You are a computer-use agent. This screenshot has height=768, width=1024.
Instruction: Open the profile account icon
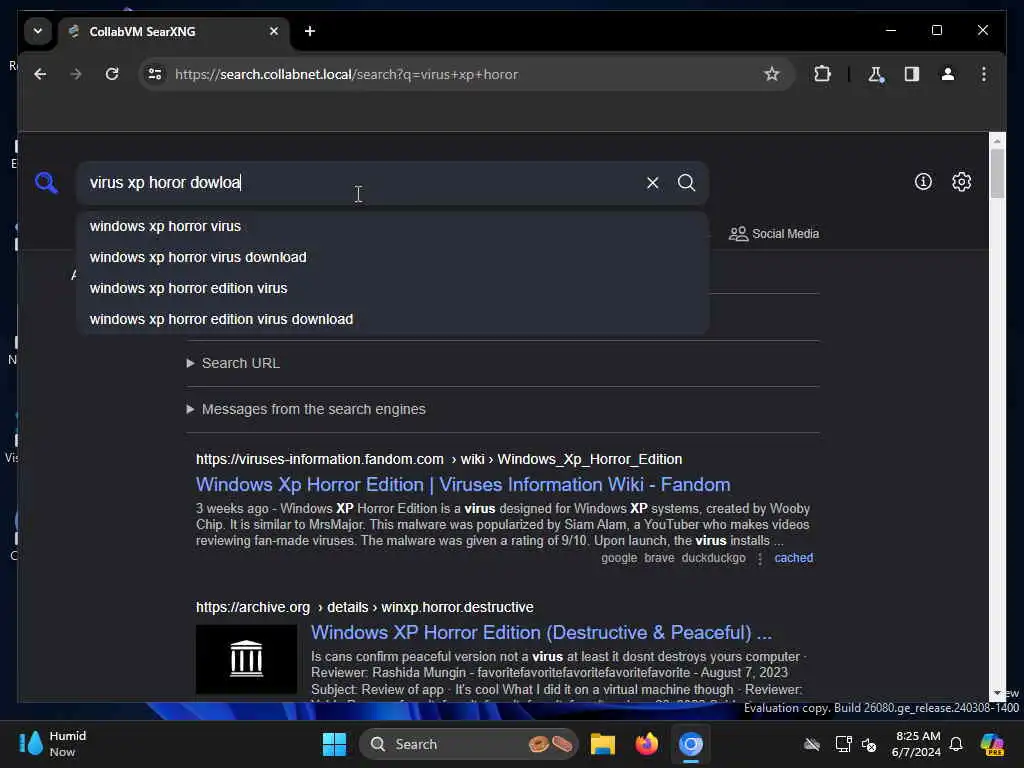(x=948, y=74)
